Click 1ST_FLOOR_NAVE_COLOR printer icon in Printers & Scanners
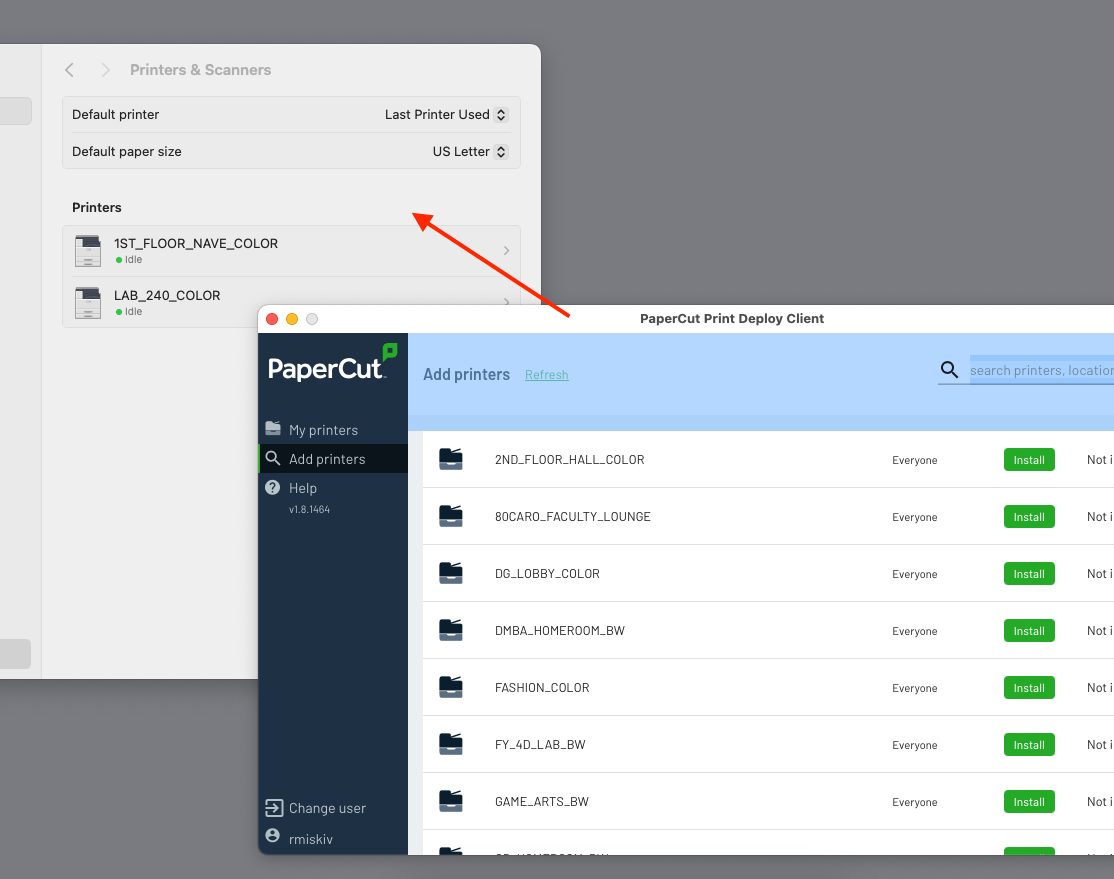The image size is (1114, 879). tap(88, 251)
